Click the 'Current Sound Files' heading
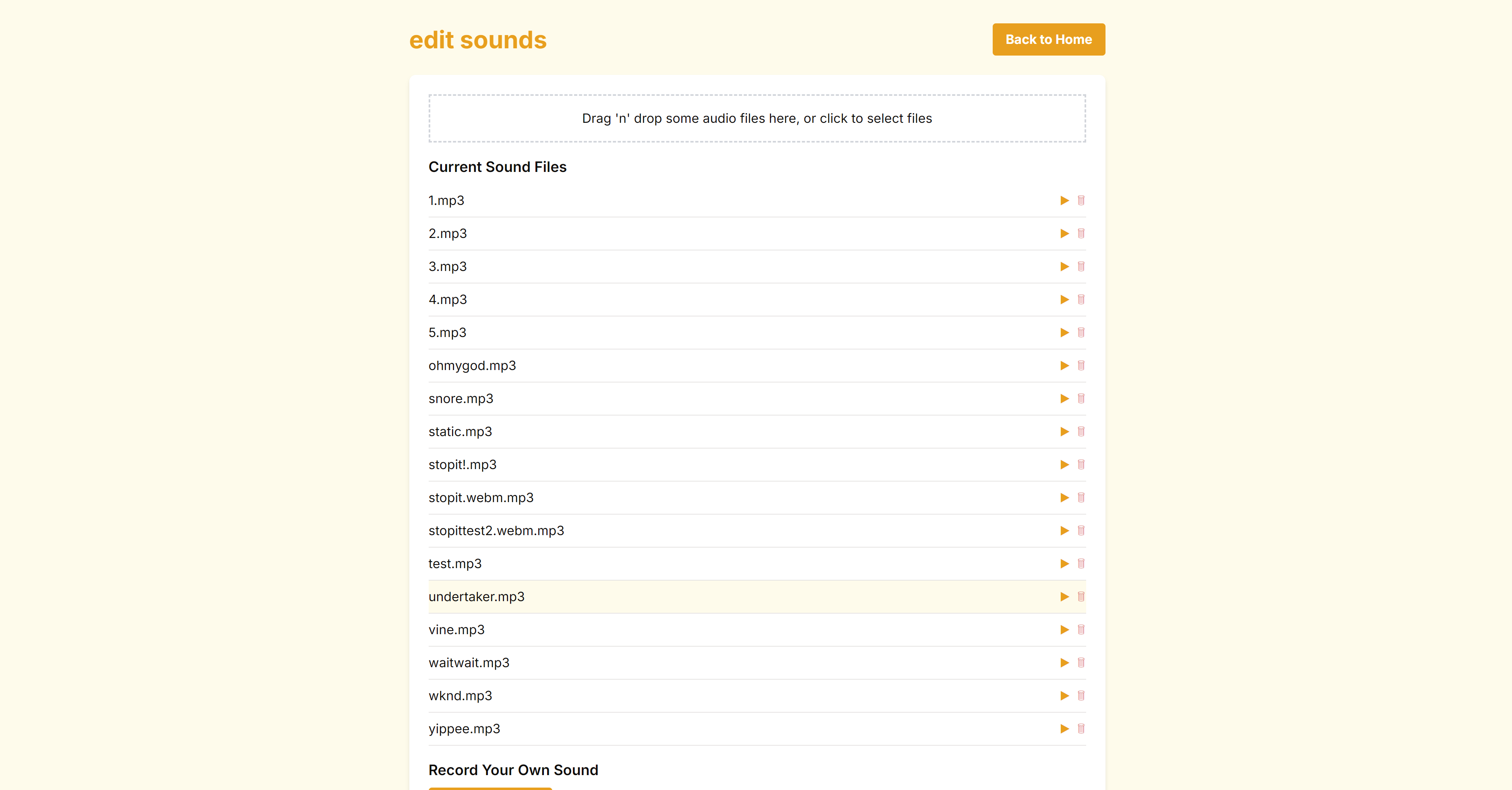This screenshot has width=1512, height=790. pos(497,167)
